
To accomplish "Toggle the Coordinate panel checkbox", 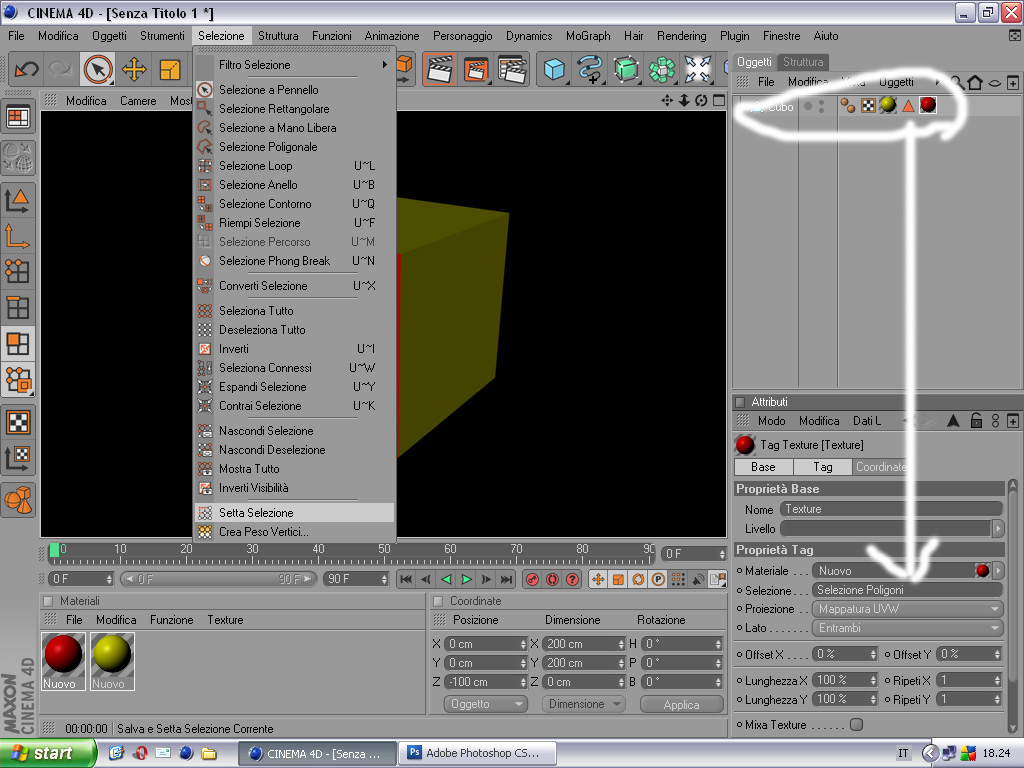I will [x=438, y=601].
